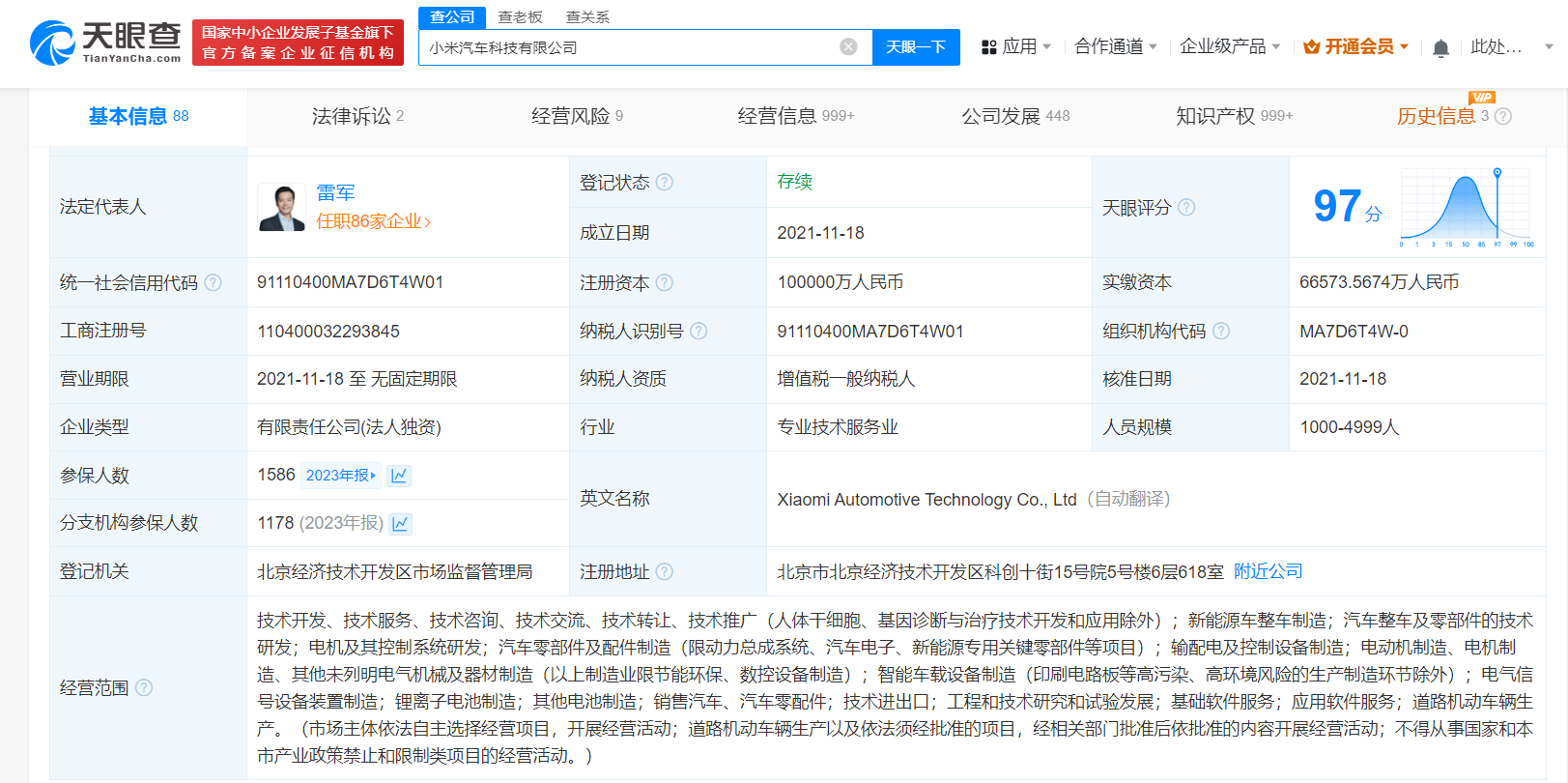Image resolution: width=1568 pixels, height=783 pixels.
Task: Click registered capital 100000万人民币
Action: click(840, 282)
